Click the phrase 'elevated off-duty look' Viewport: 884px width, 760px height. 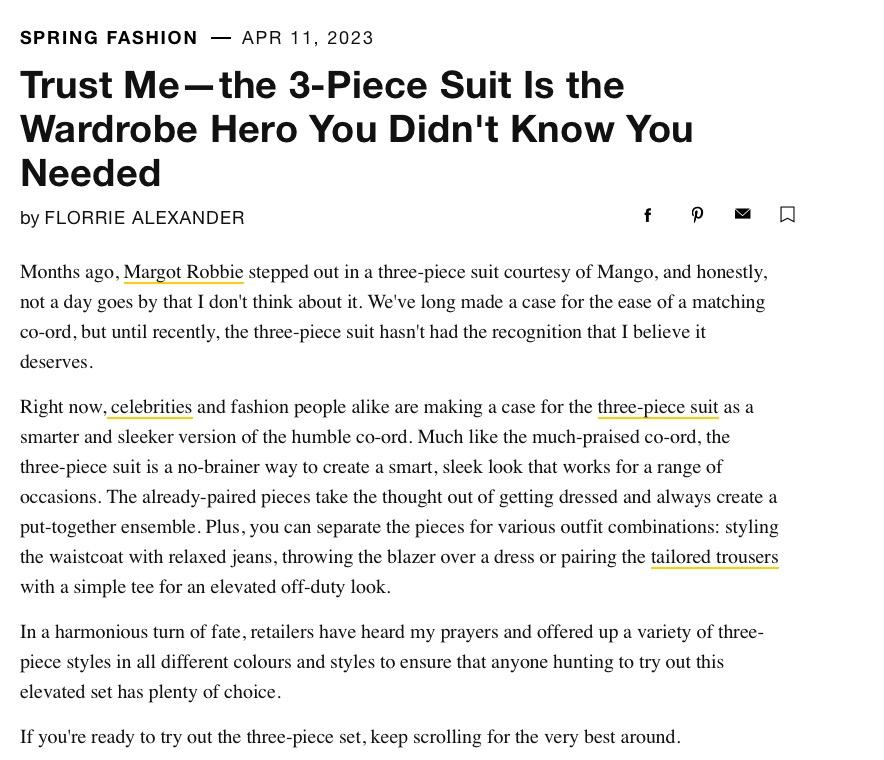[x=300, y=587]
